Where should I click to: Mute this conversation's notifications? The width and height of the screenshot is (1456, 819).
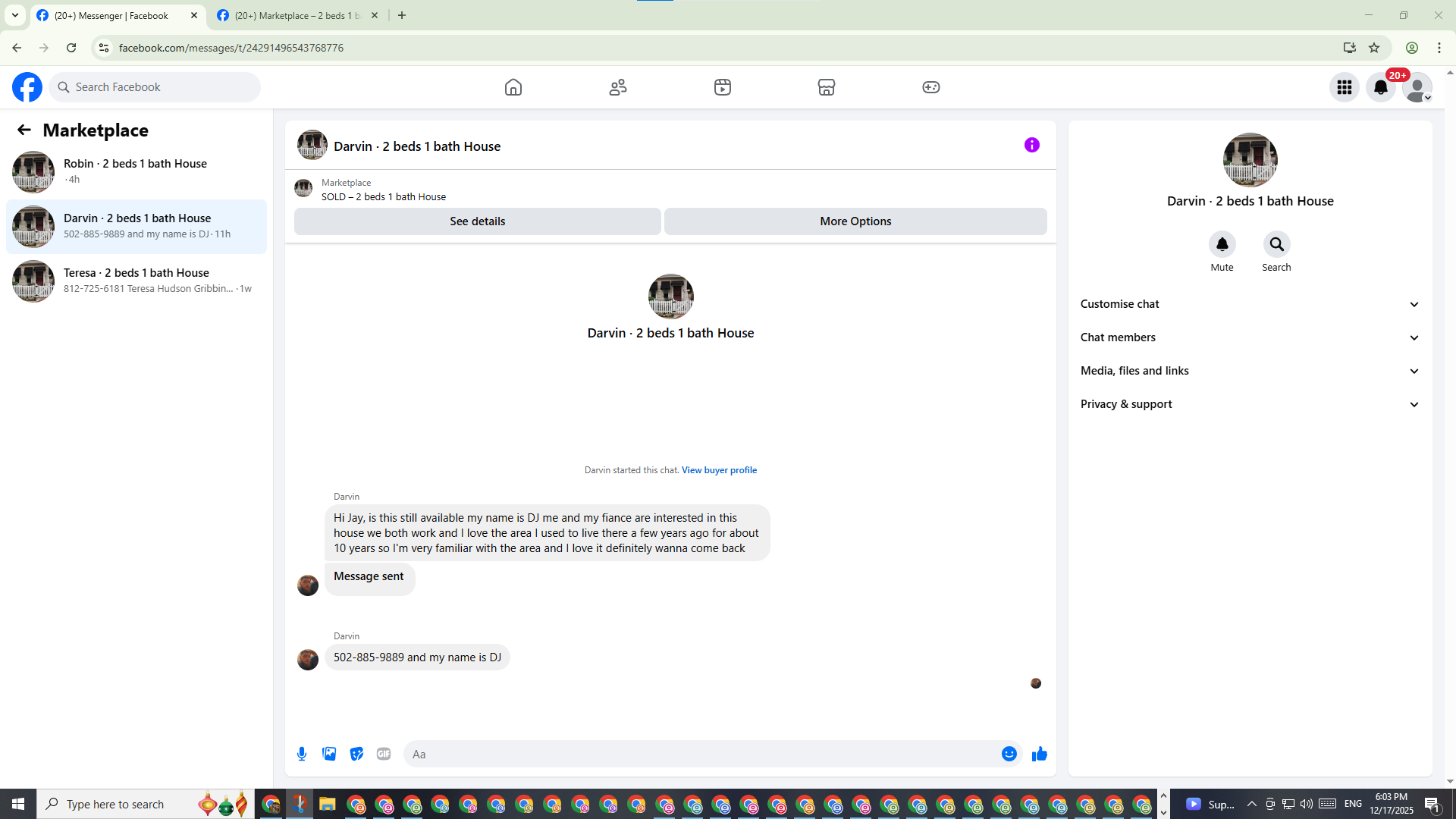(x=1222, y=244)
